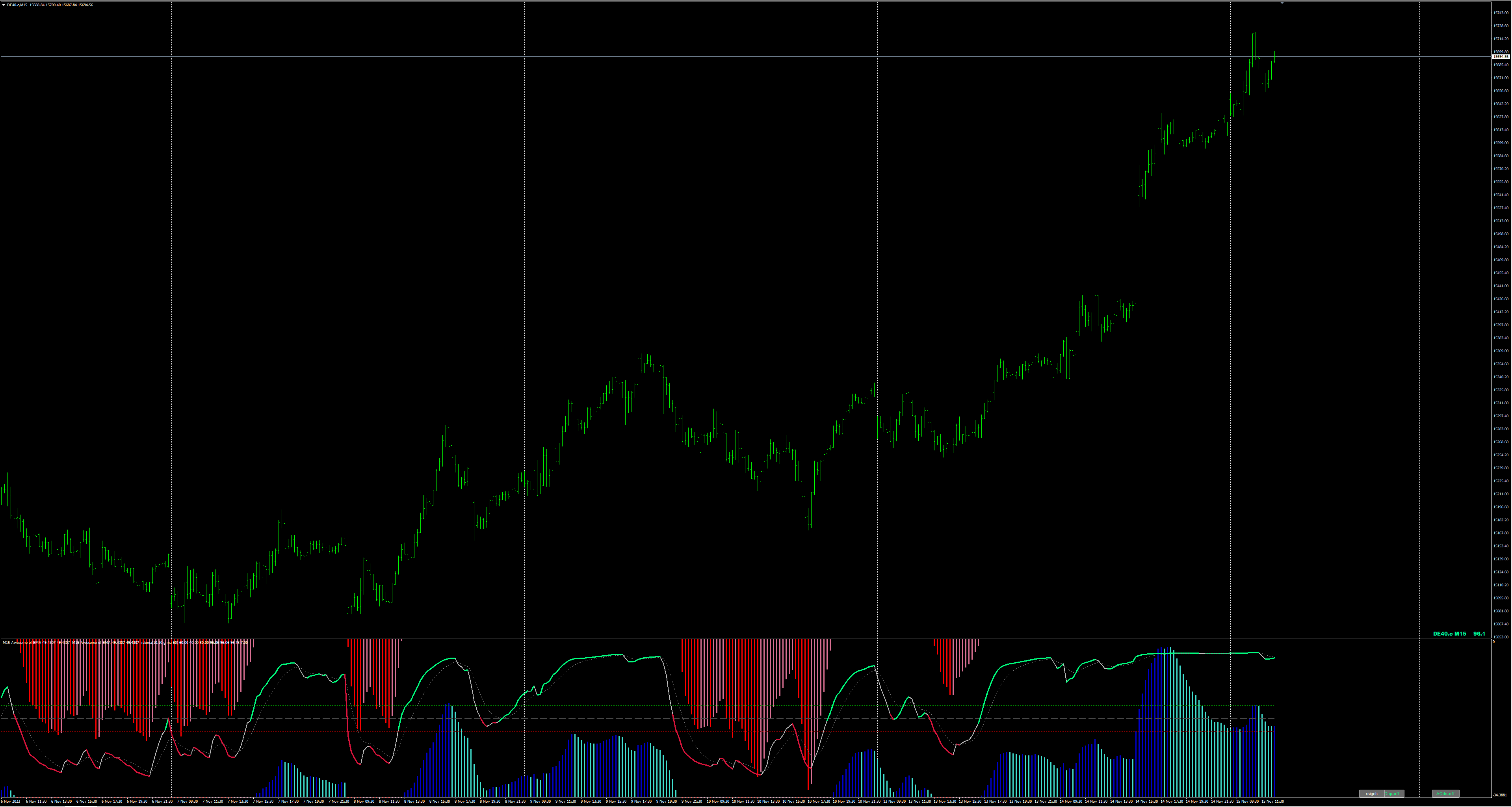Click the DE40.c M15 96.1 label
Screen dimensions: 1512x807
tap(1458, 634)
